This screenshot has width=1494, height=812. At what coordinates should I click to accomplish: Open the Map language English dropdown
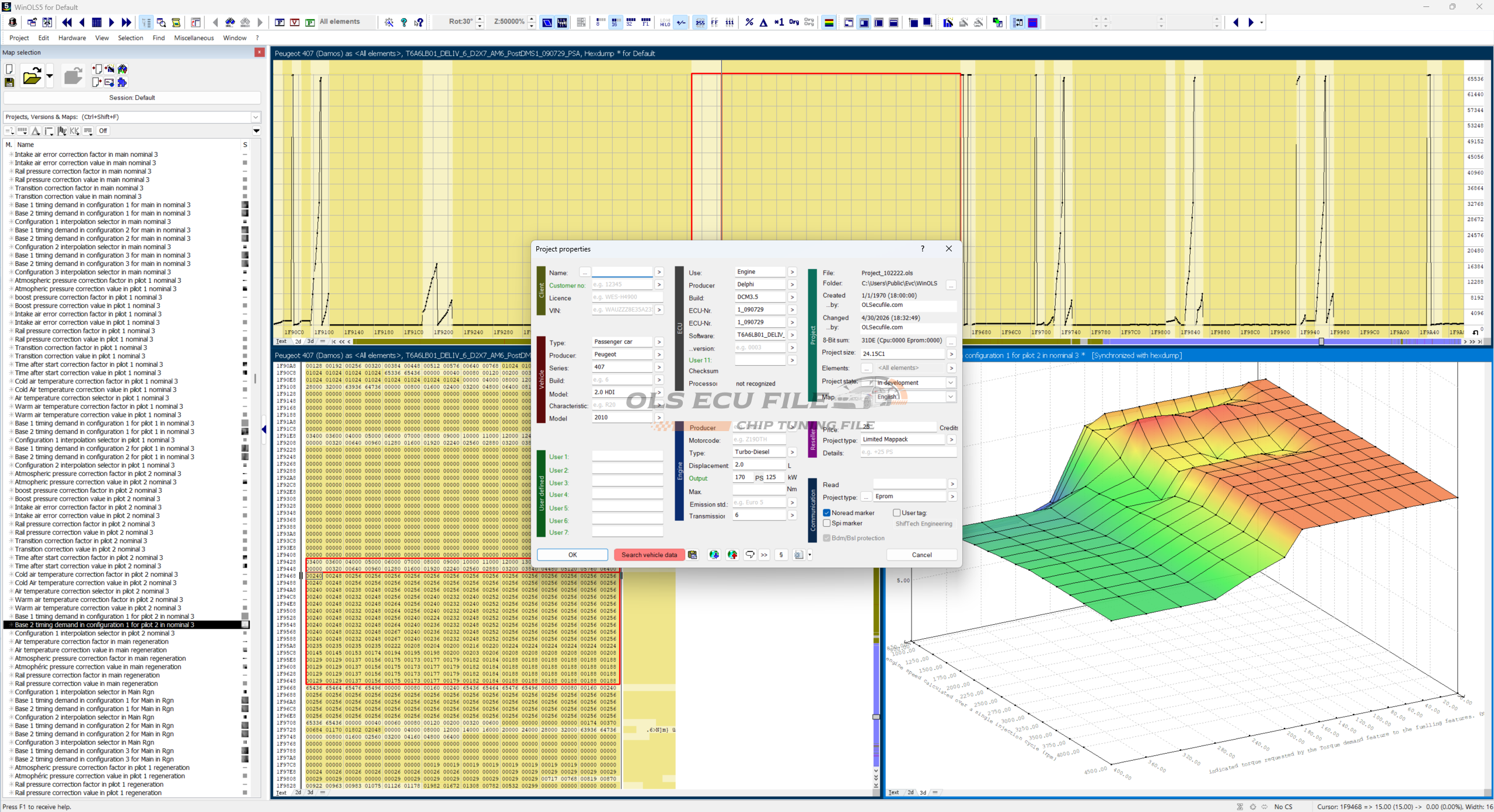pos(951,397)
